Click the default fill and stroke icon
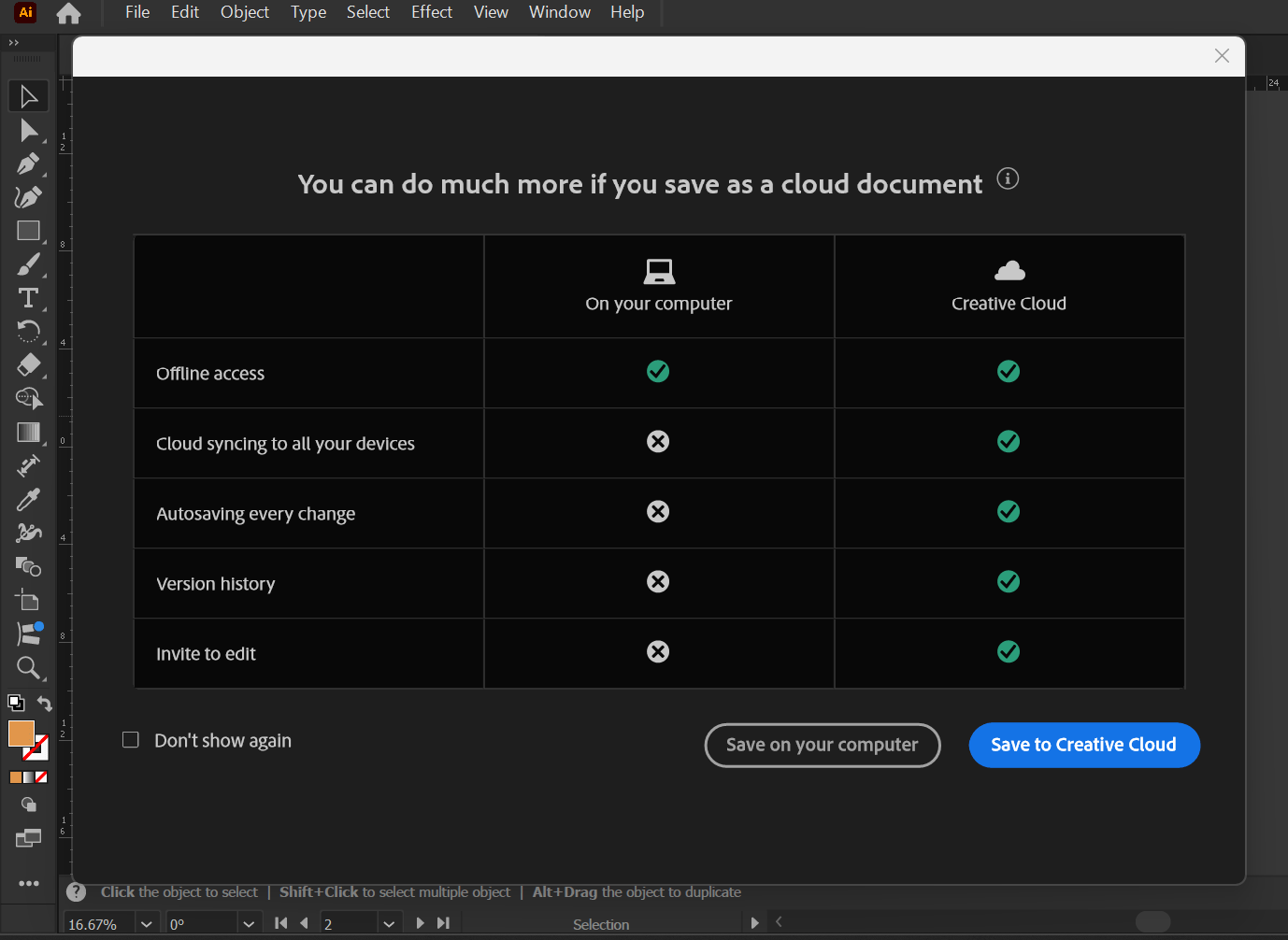Viewport: 1288px width, 940px height. pos(16,703)
